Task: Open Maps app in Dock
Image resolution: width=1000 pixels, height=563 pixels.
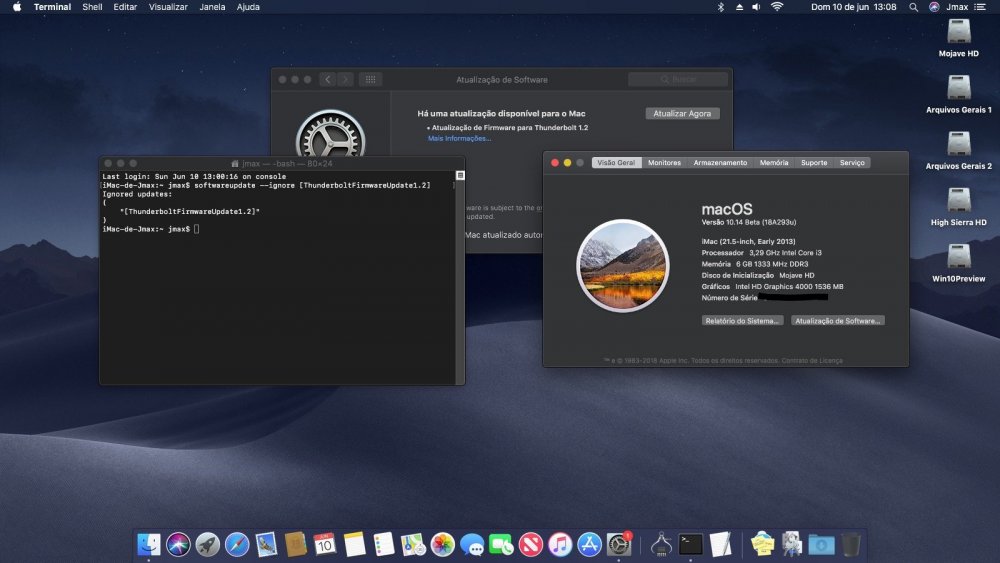Action: coord(413,545)
